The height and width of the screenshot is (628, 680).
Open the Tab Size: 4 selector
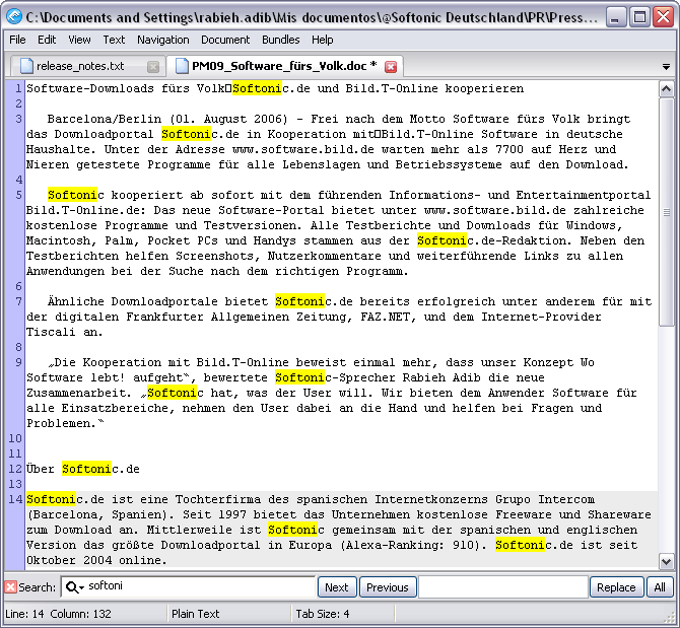coord(322,614)
